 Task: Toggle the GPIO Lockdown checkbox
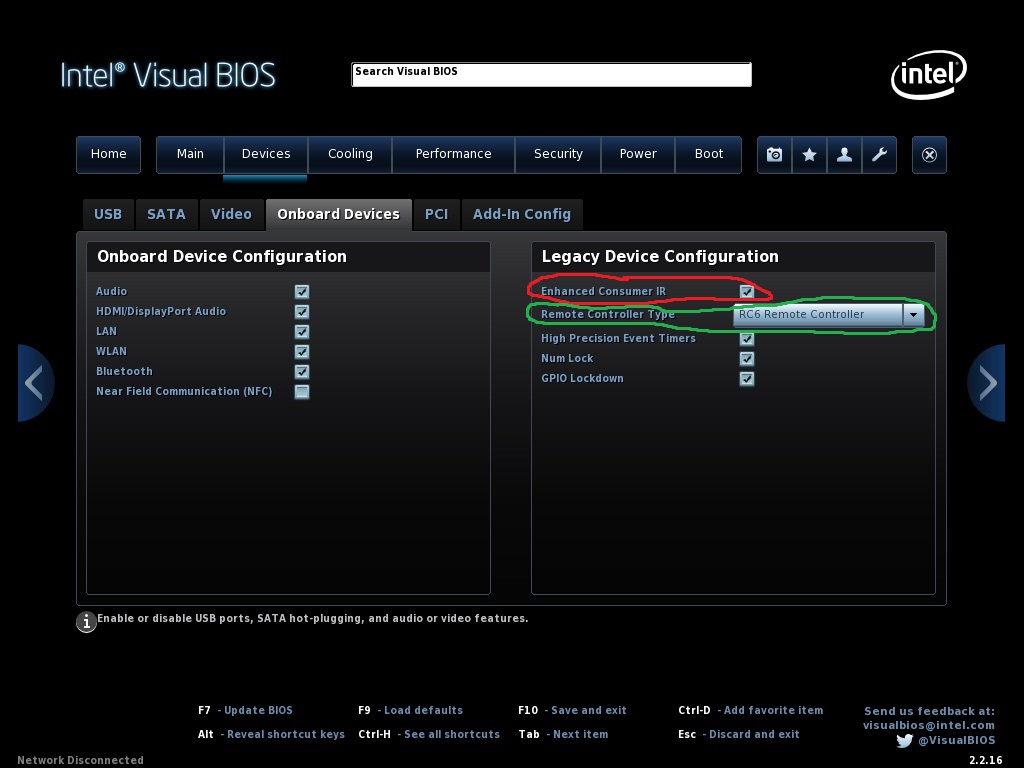747,379
